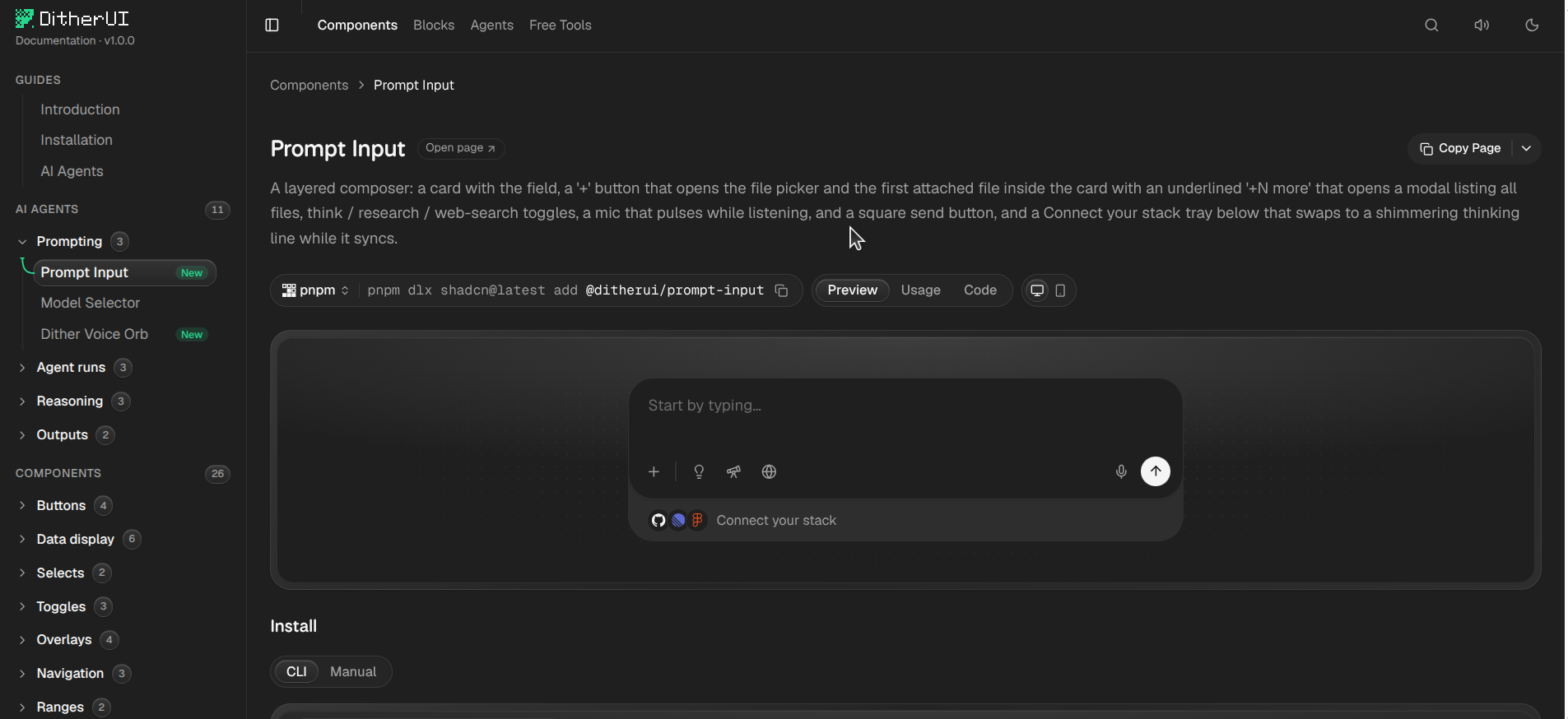Toggle the web-search globe icon

(769, 472)
